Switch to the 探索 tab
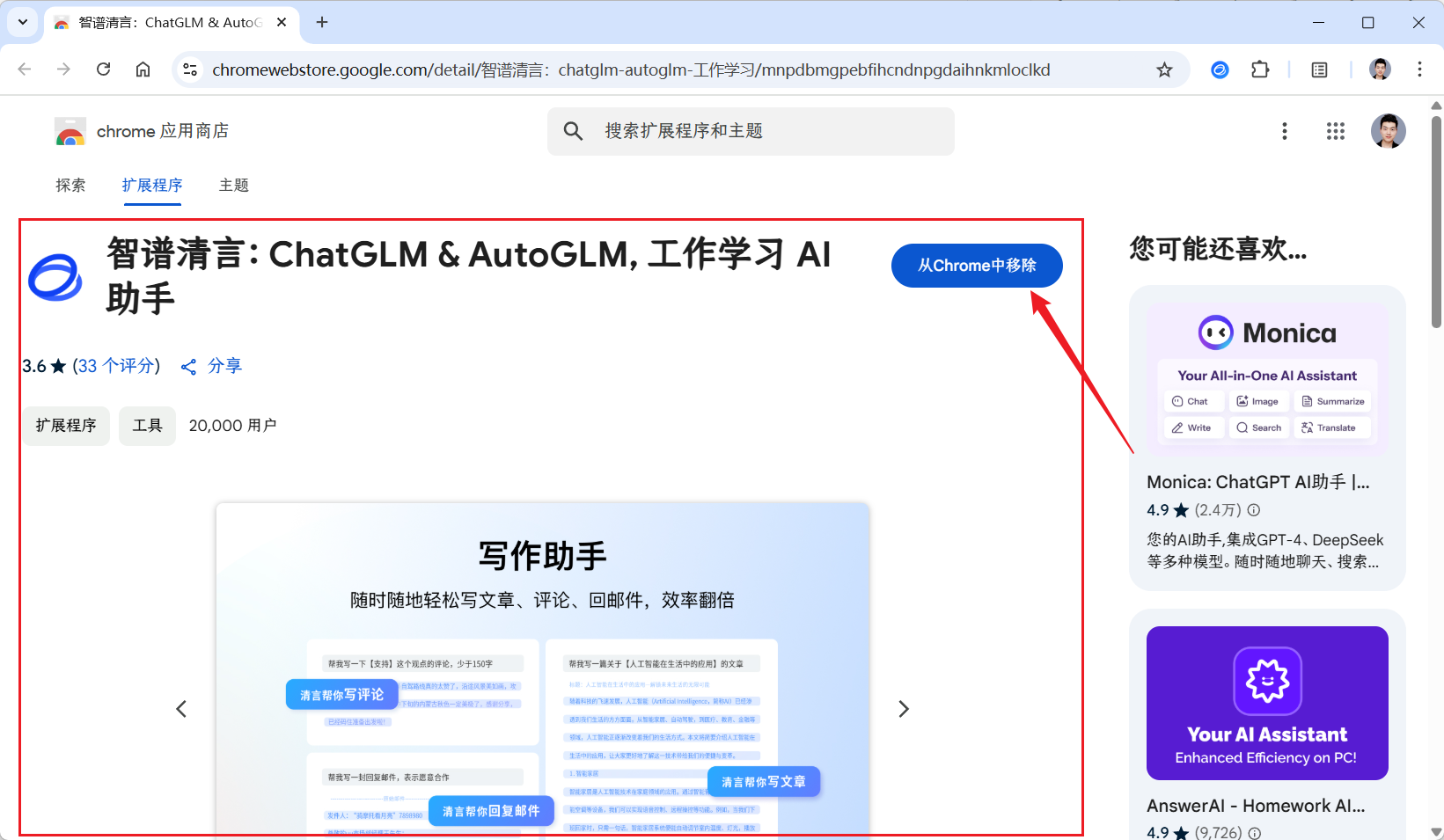This screenshot has height=840, width=1444. coord(71,186)
